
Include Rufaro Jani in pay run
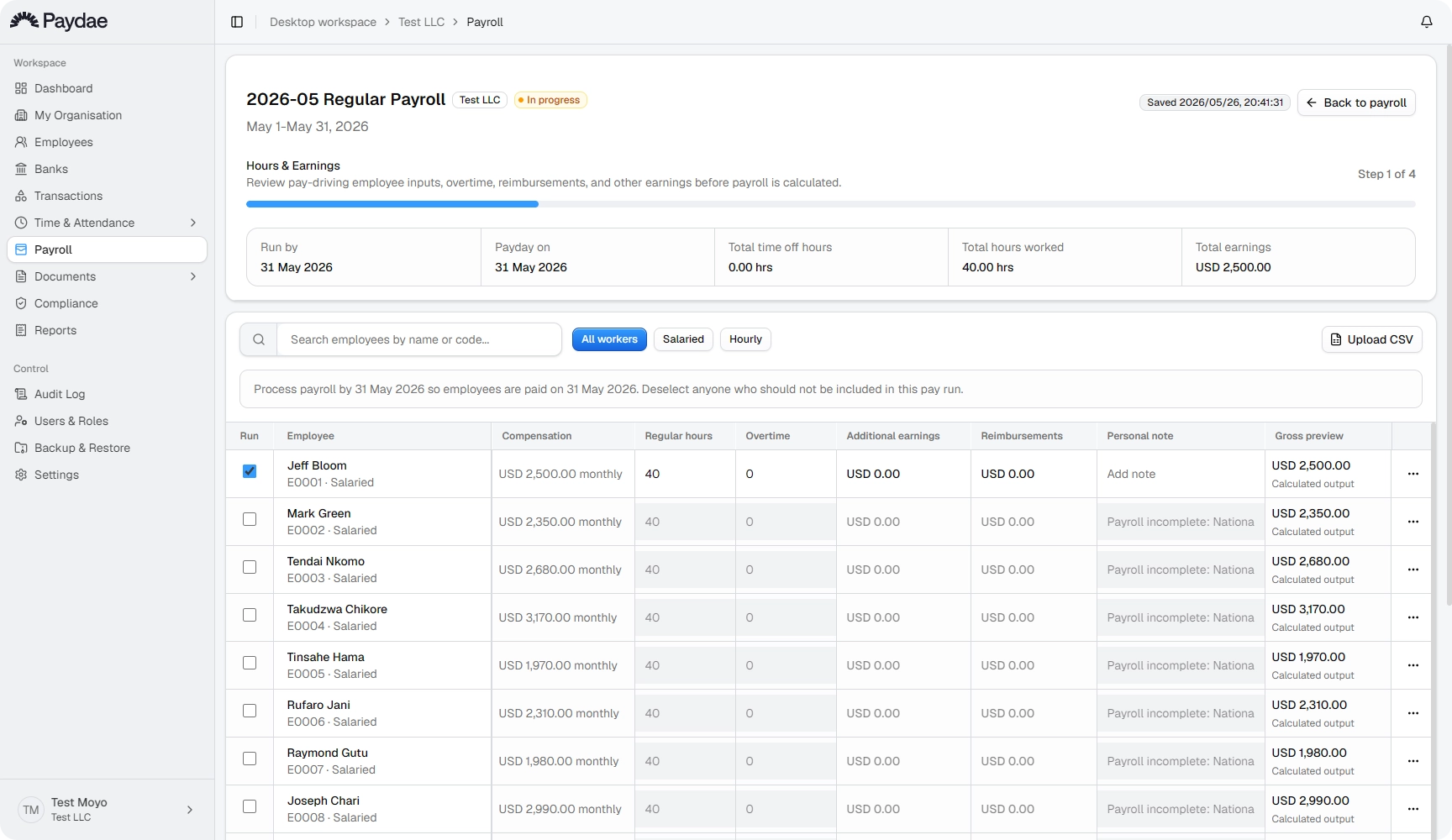point(250,711)
